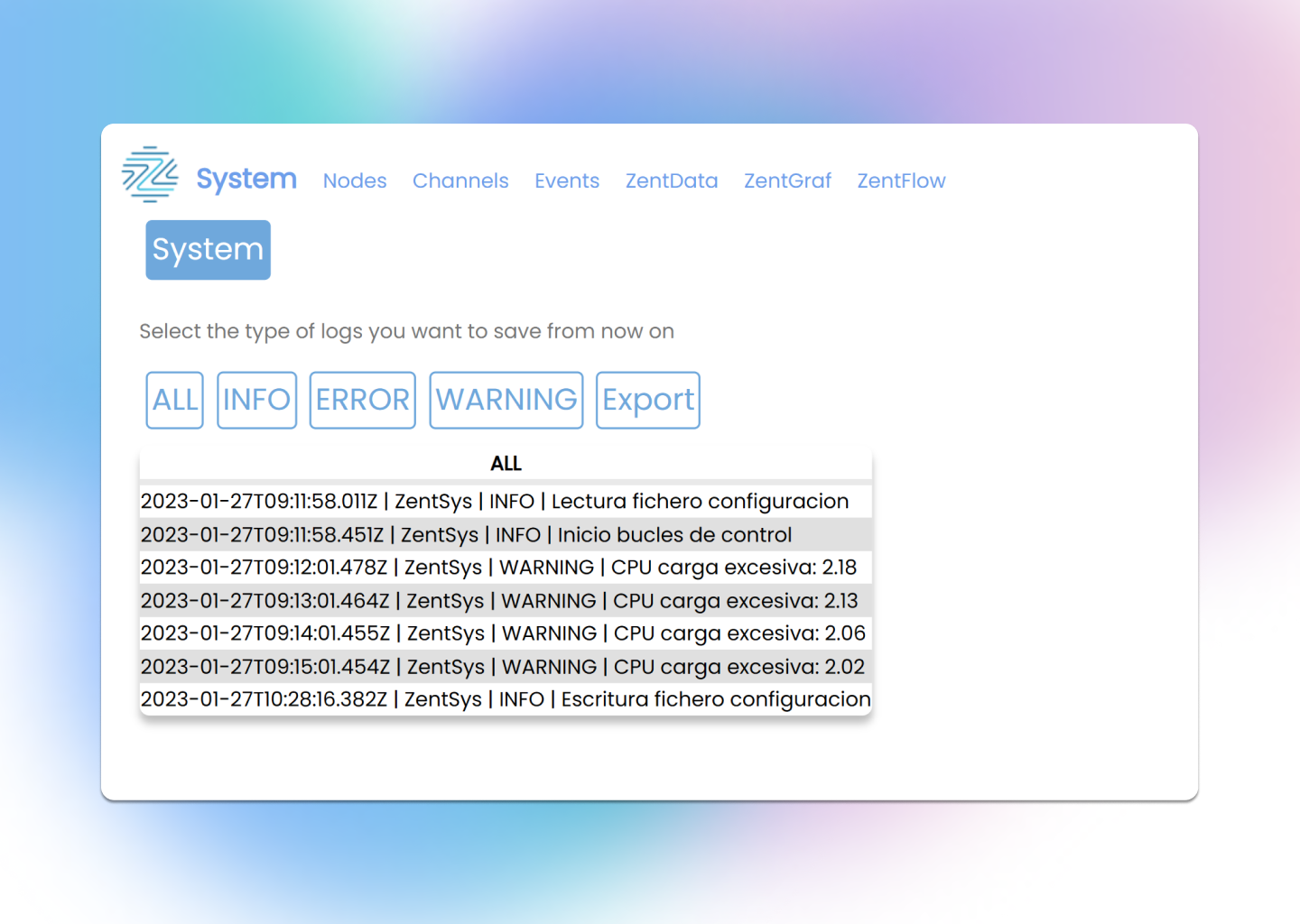This screenshot has height=924, width=1300.
Task: Click the log row with CPU carga 2.06
Action: [x=506, y=633]
